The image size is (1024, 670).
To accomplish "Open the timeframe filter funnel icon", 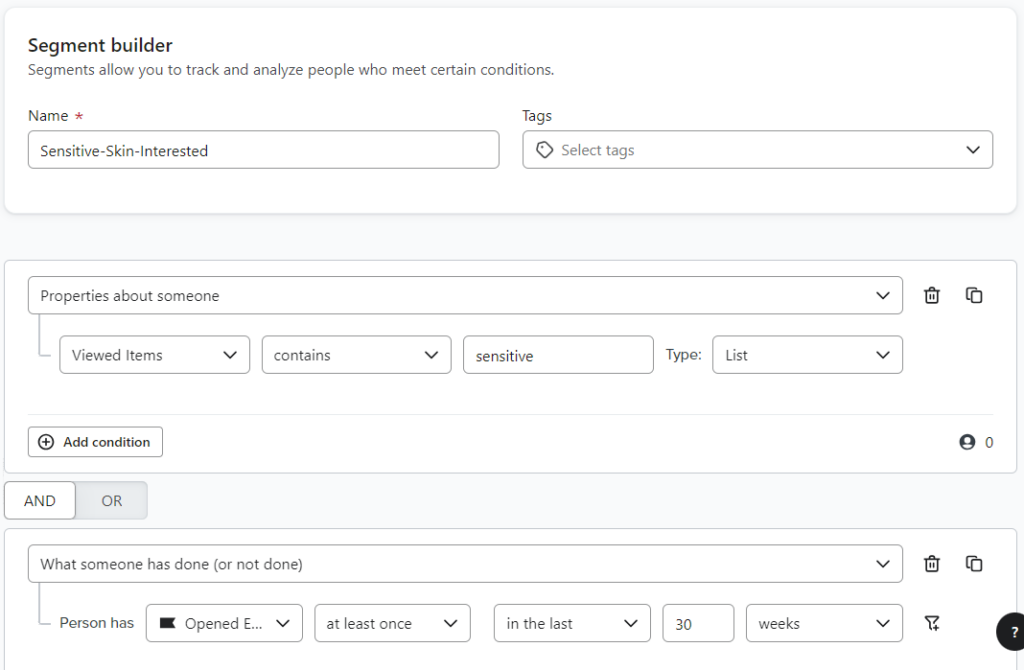I will coord(931,622).
